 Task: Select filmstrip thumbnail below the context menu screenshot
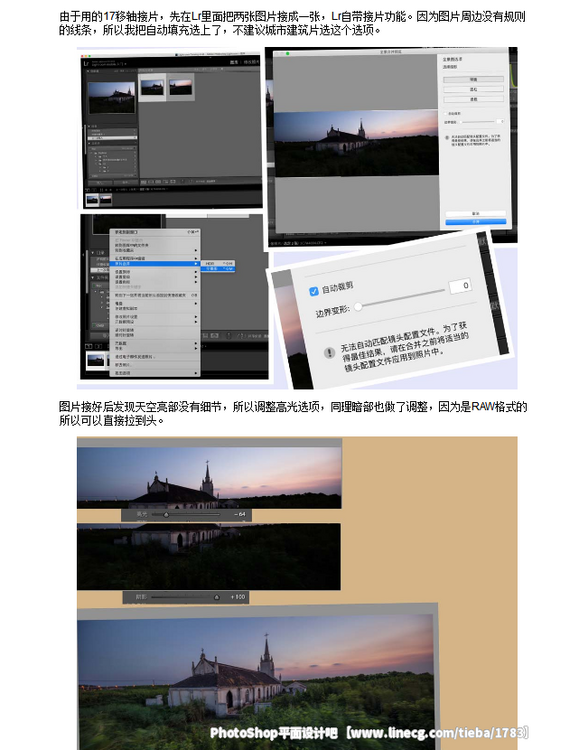96,360
